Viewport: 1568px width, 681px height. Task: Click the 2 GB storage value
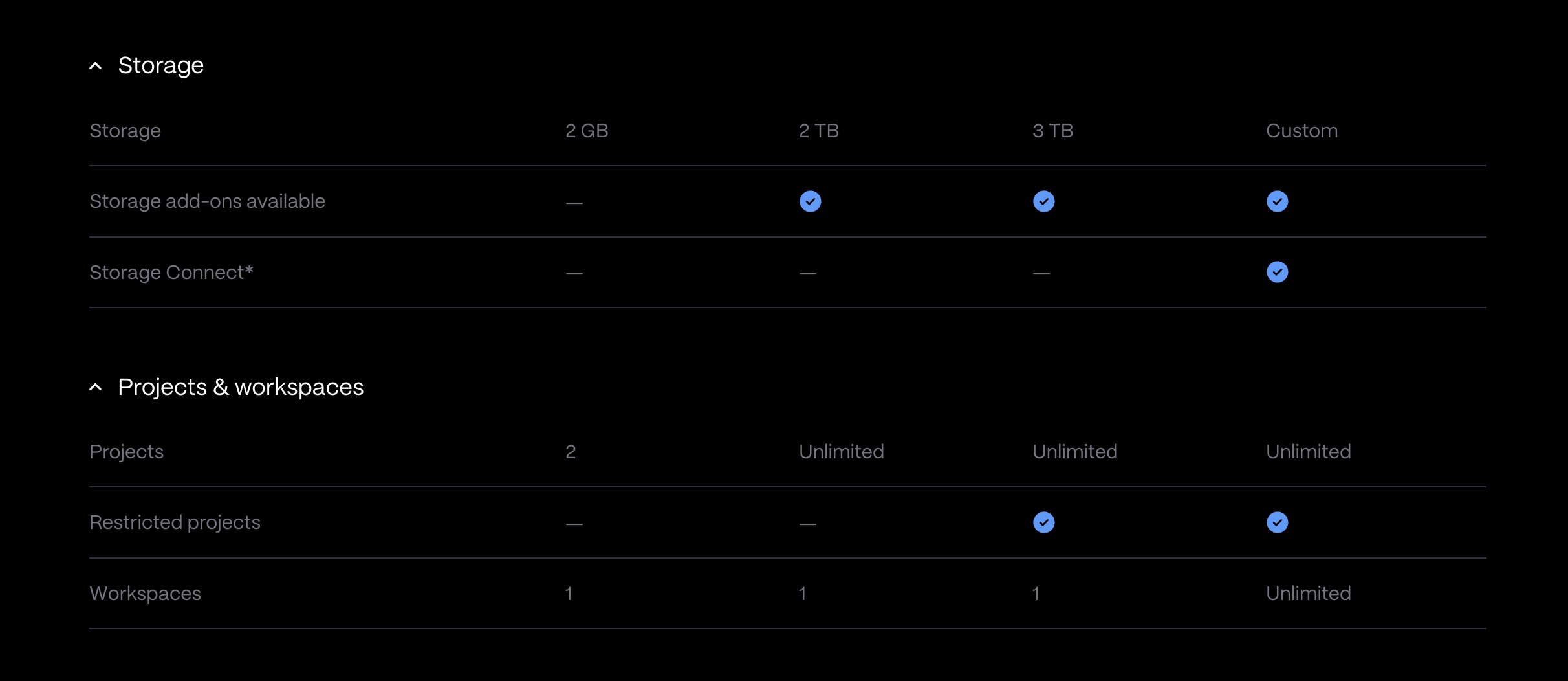(x=587, y=131)
